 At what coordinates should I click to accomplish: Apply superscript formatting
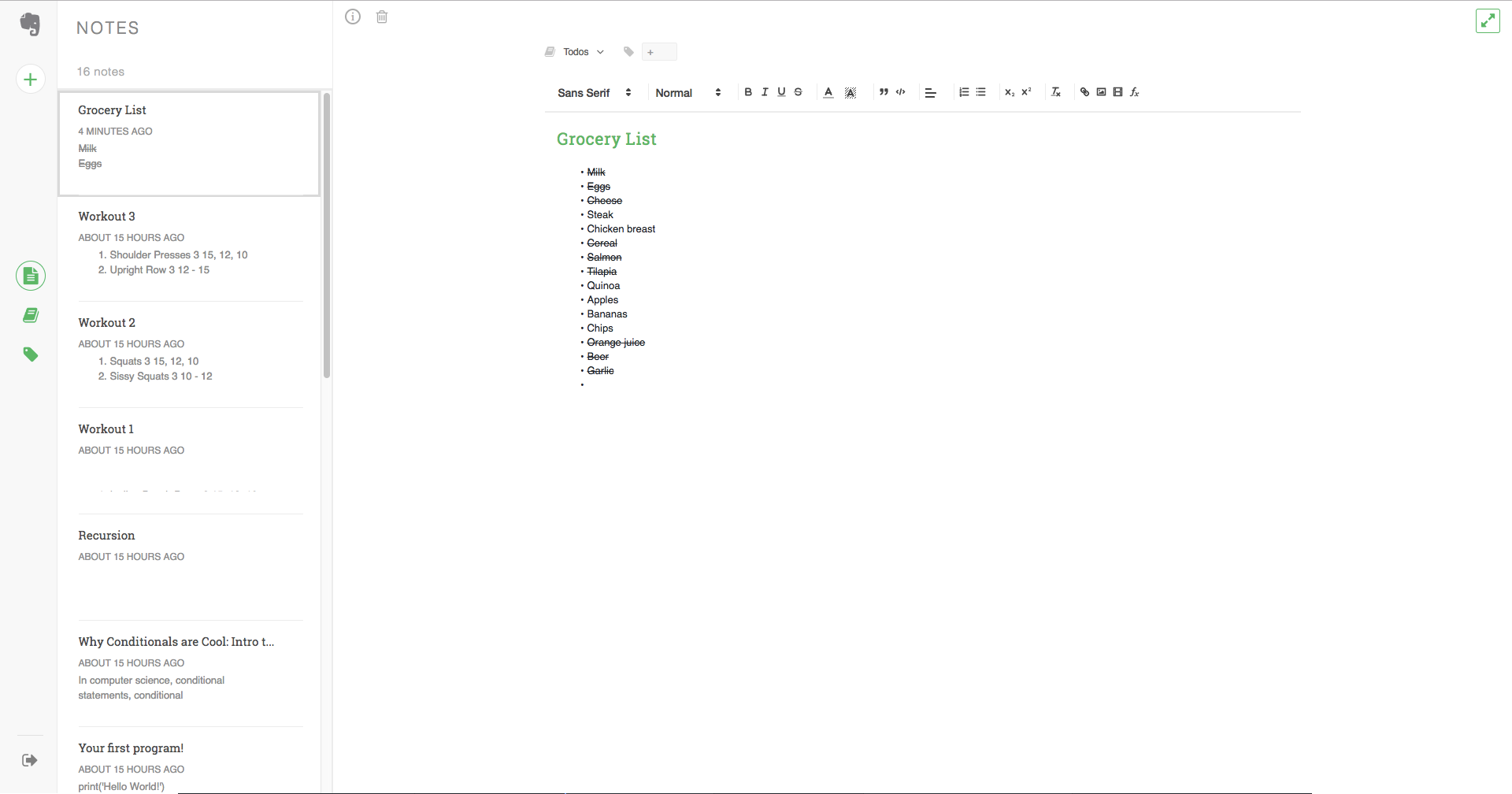tap(1026, 92)
